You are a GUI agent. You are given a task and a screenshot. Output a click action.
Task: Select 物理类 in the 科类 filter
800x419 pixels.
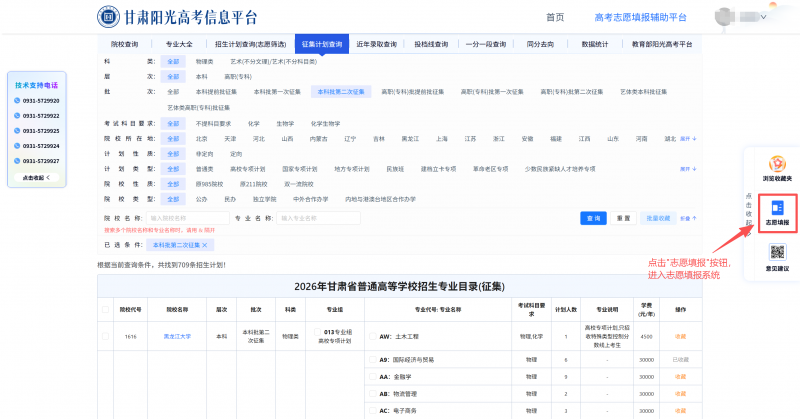point(205,62)
